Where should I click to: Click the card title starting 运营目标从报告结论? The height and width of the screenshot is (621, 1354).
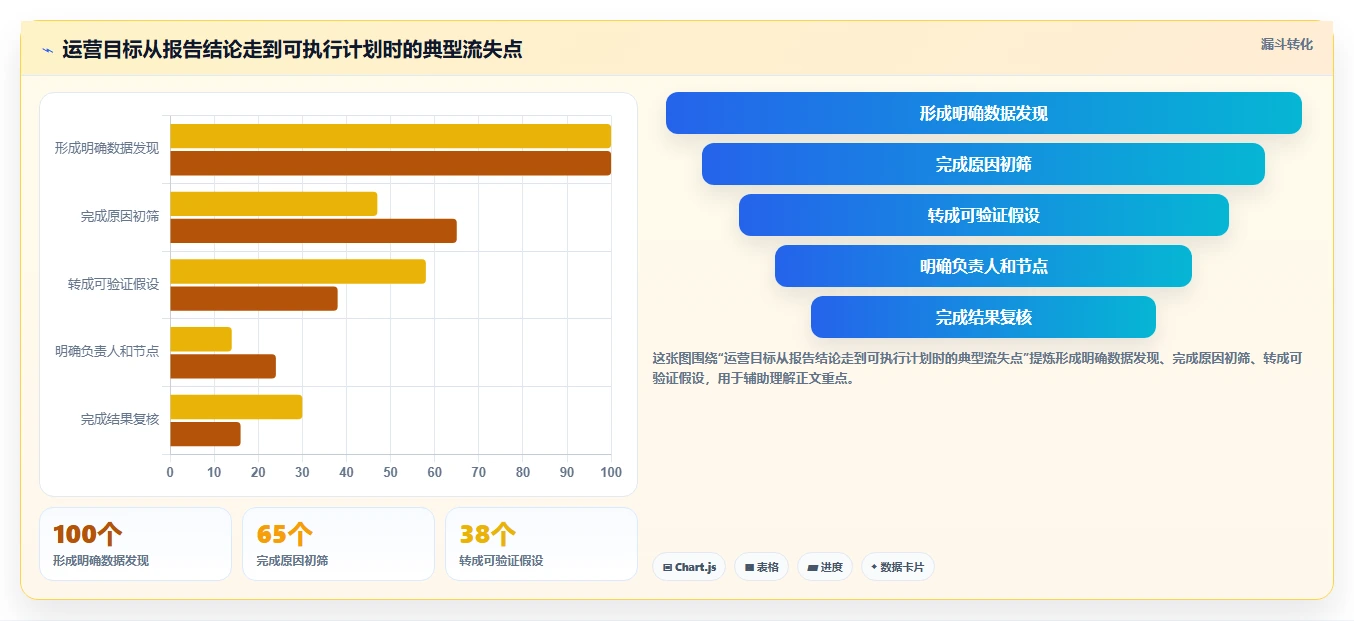pos(292,50)
